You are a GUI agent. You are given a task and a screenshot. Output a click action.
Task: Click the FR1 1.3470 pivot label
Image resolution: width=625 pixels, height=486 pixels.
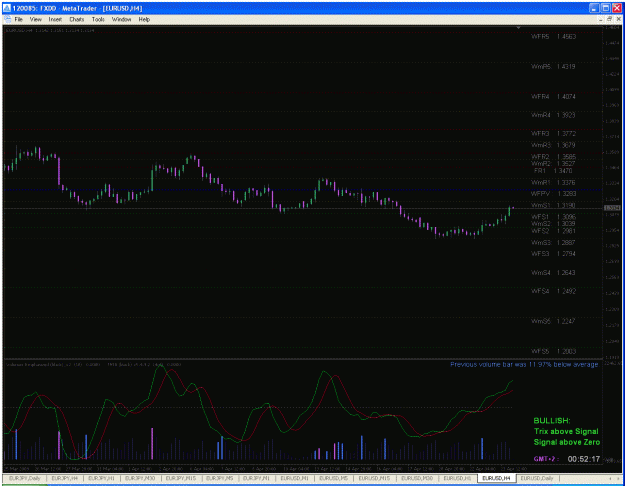click(553, 171)
